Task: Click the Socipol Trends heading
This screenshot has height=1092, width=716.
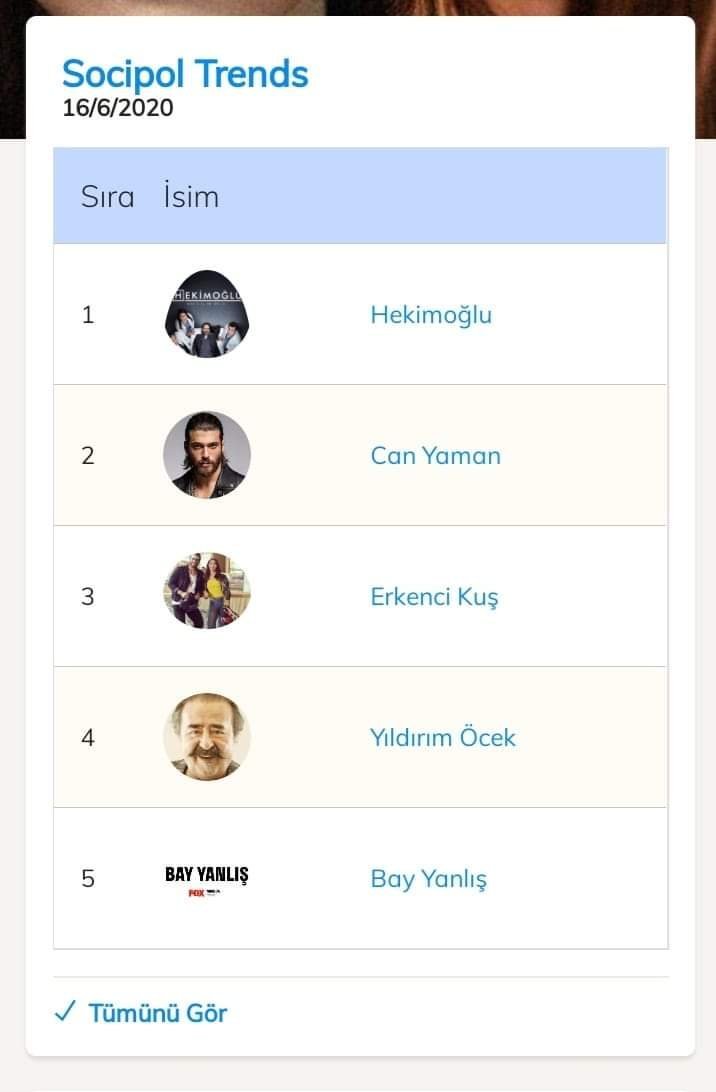Action: coord(185,74)
